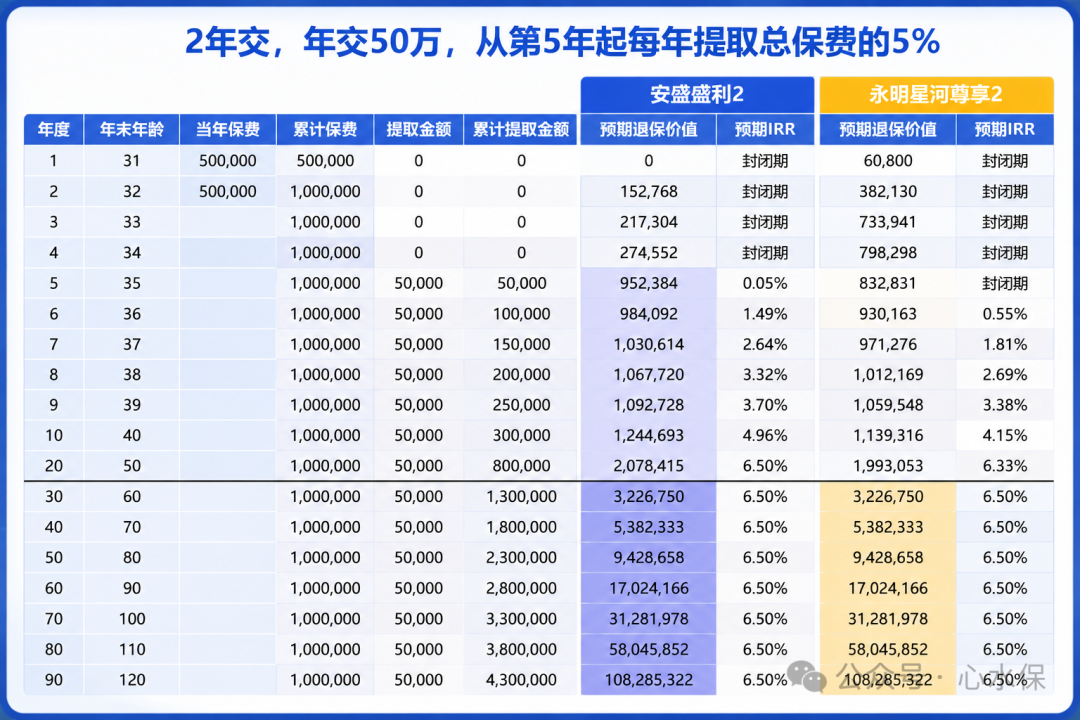Click the 安盛盛利2 product header
The height and width of the screenshot is (720, 1080).
click(697, 94)
